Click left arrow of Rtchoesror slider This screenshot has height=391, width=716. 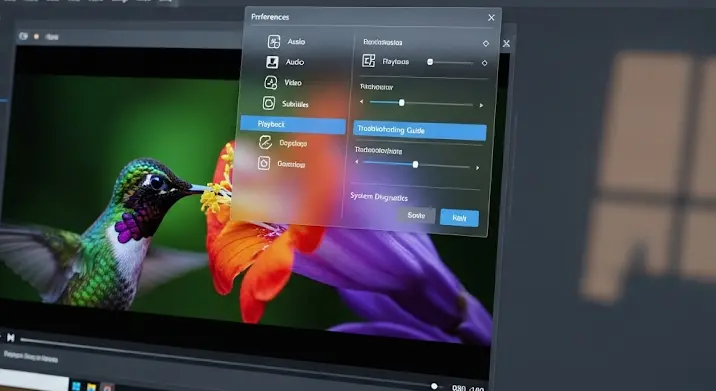click(x=362, y=101)
